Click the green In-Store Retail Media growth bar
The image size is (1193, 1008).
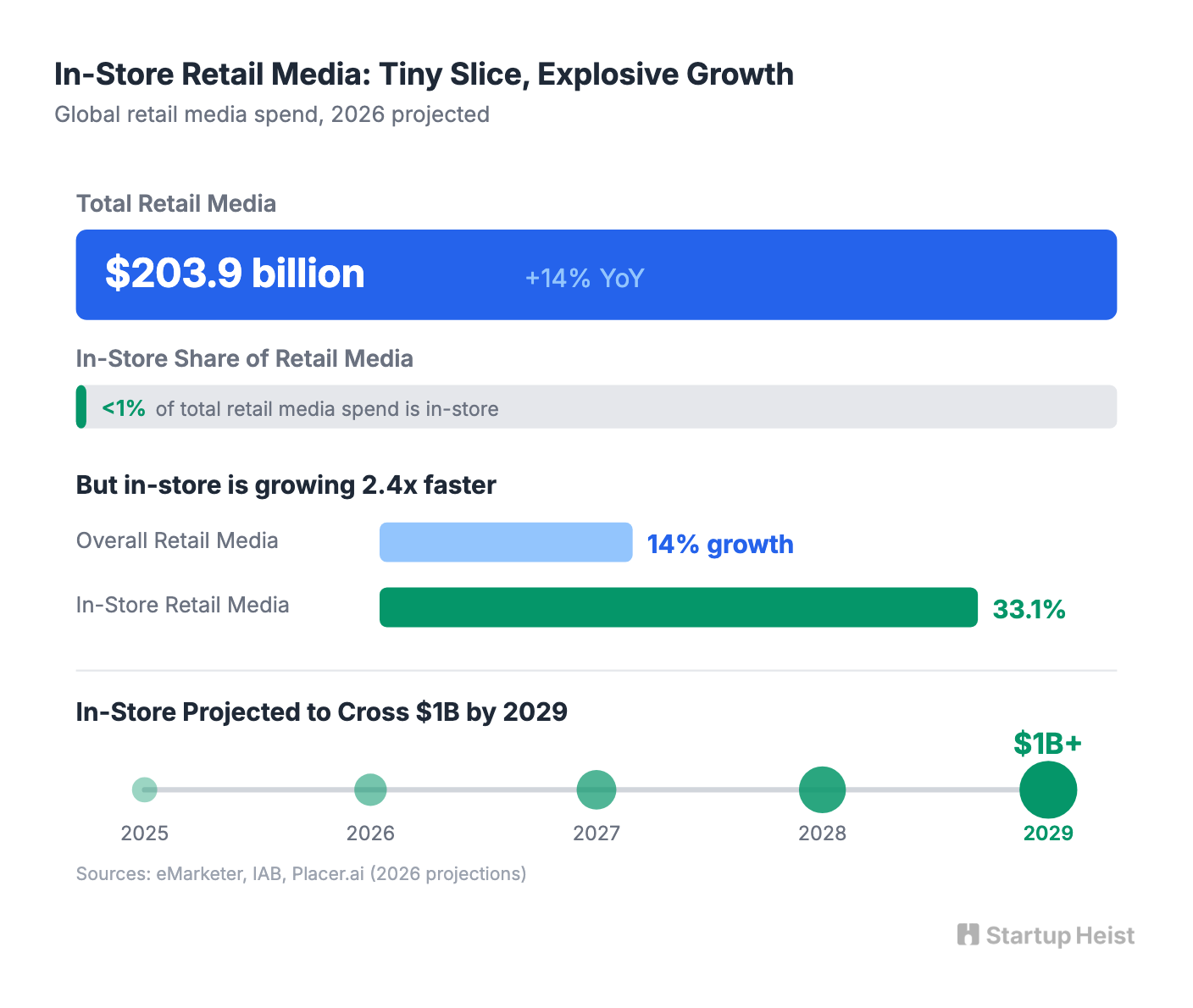coord(679,607)
